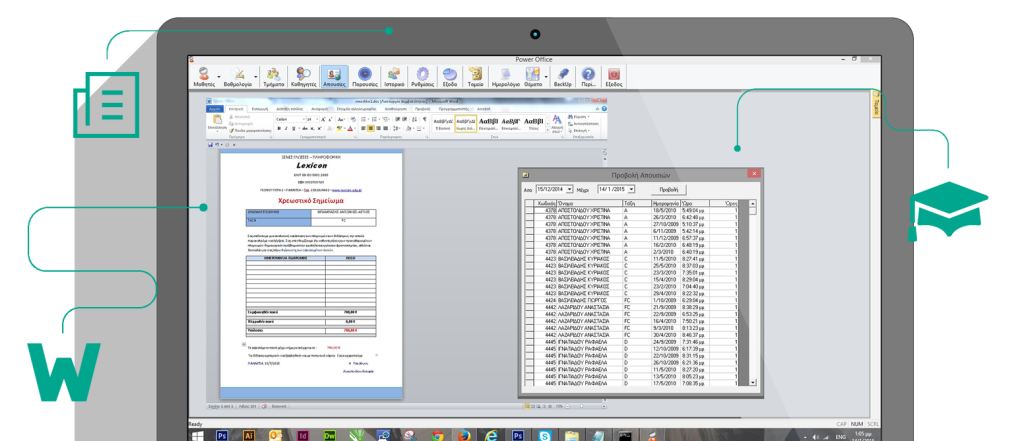Toggle Italic in Word ribbon
Screen dimensions: 1024x441
click(x=286, y=129)
